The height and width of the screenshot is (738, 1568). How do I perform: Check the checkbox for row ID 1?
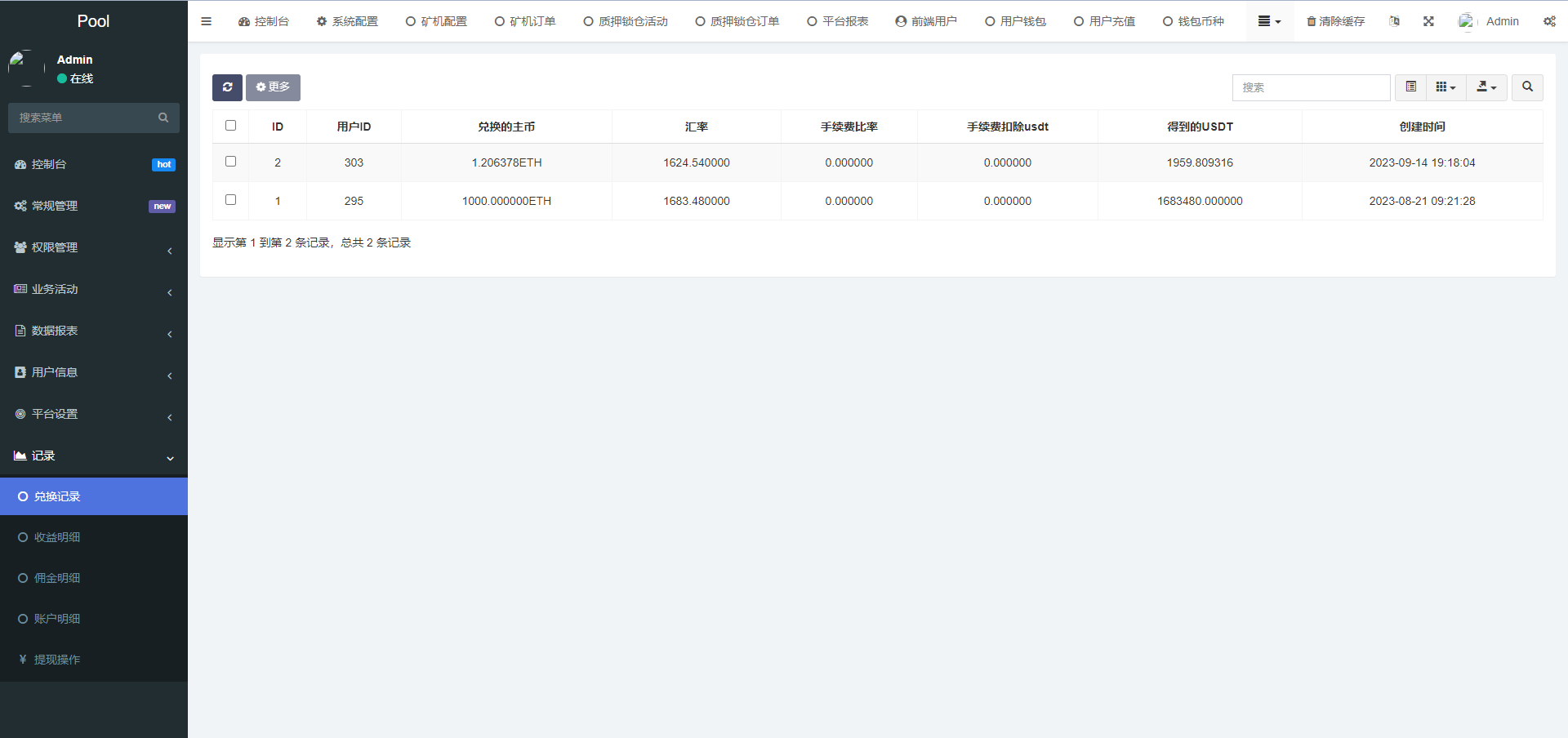[x=230, y=199]
